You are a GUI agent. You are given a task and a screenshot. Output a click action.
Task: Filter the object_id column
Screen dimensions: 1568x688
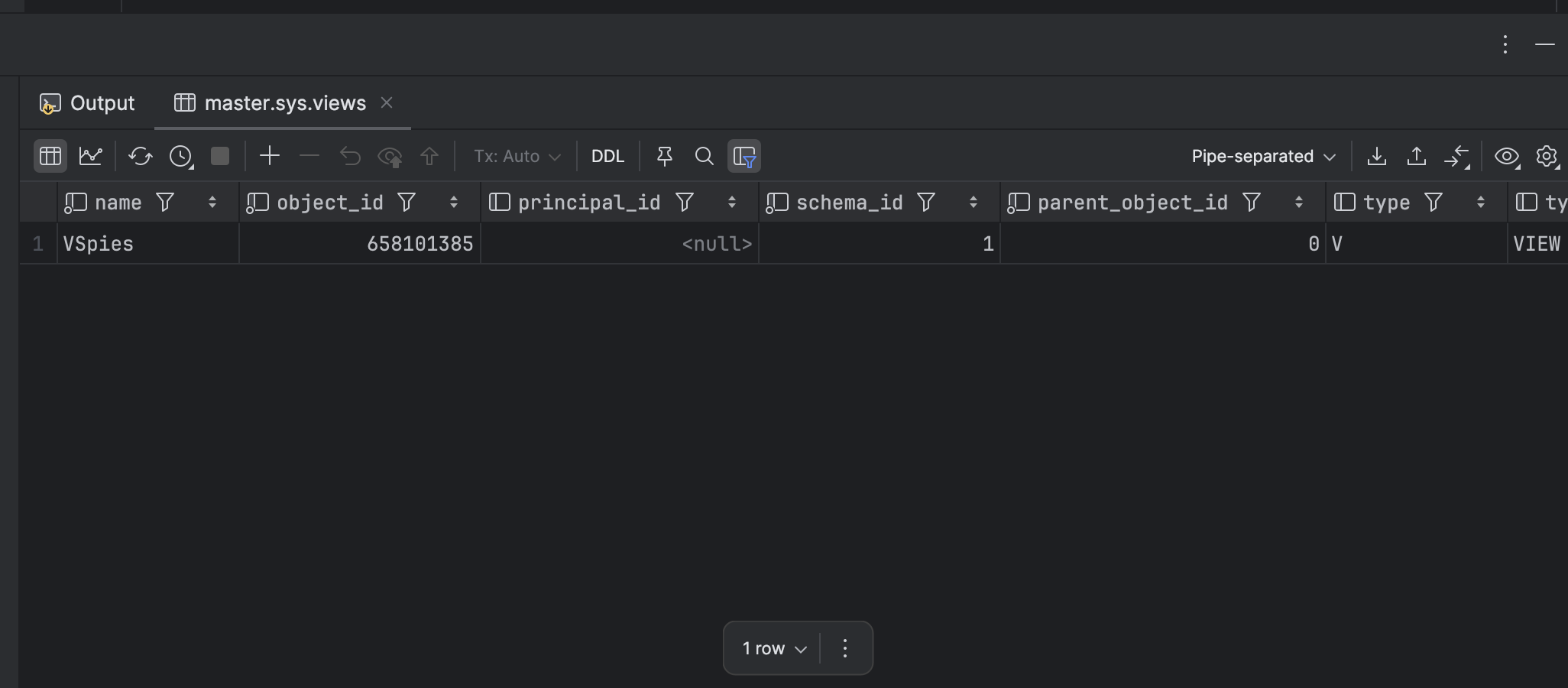click(407, 203)
